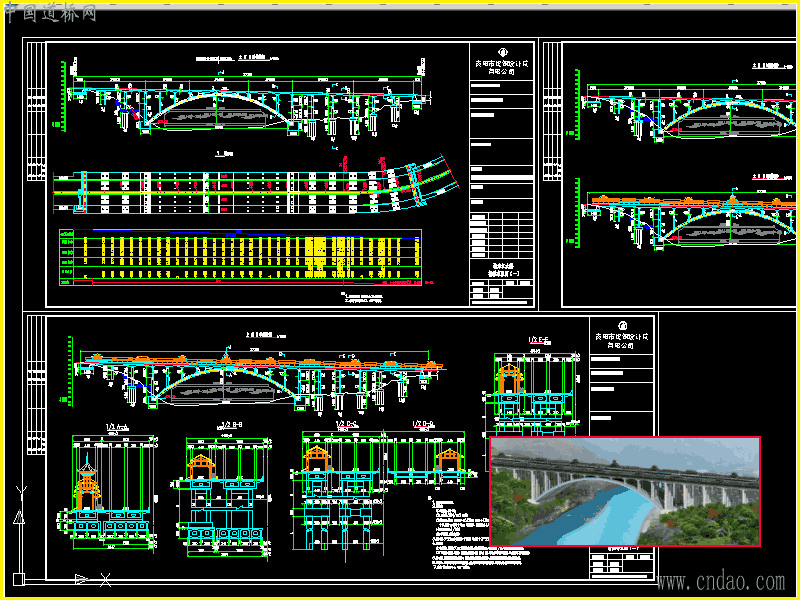
Task: Select the 1/2 E-E cross-section label
Action: 538,340
